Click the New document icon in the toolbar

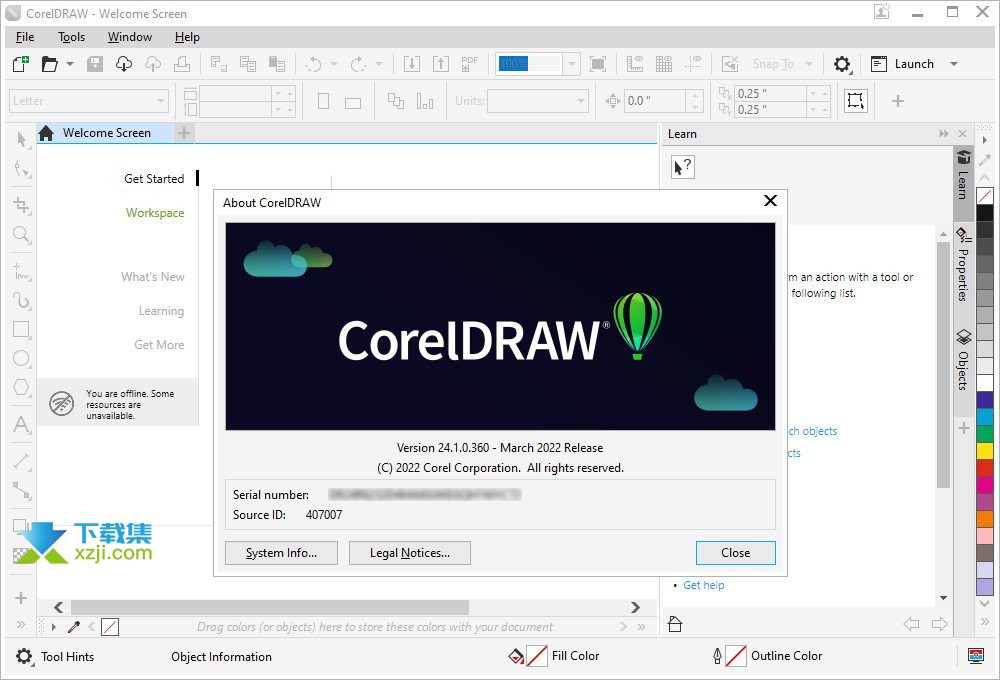(20, 64)
